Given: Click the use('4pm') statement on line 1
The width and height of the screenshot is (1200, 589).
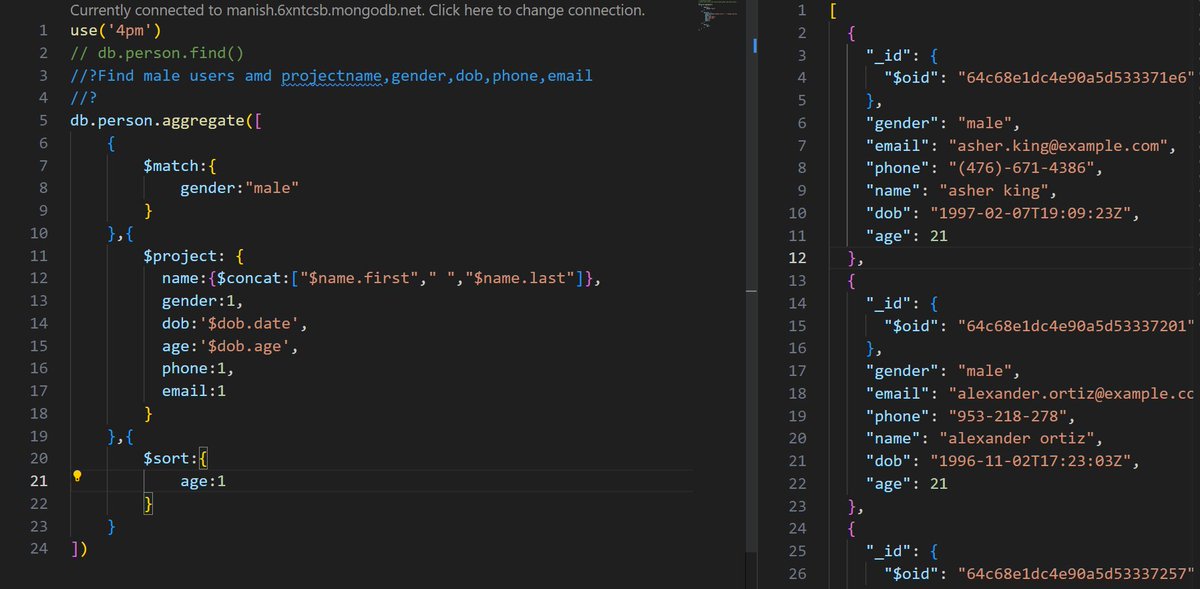Looking at the screenshot, I should pyautogui.click(x=116, y=31).
